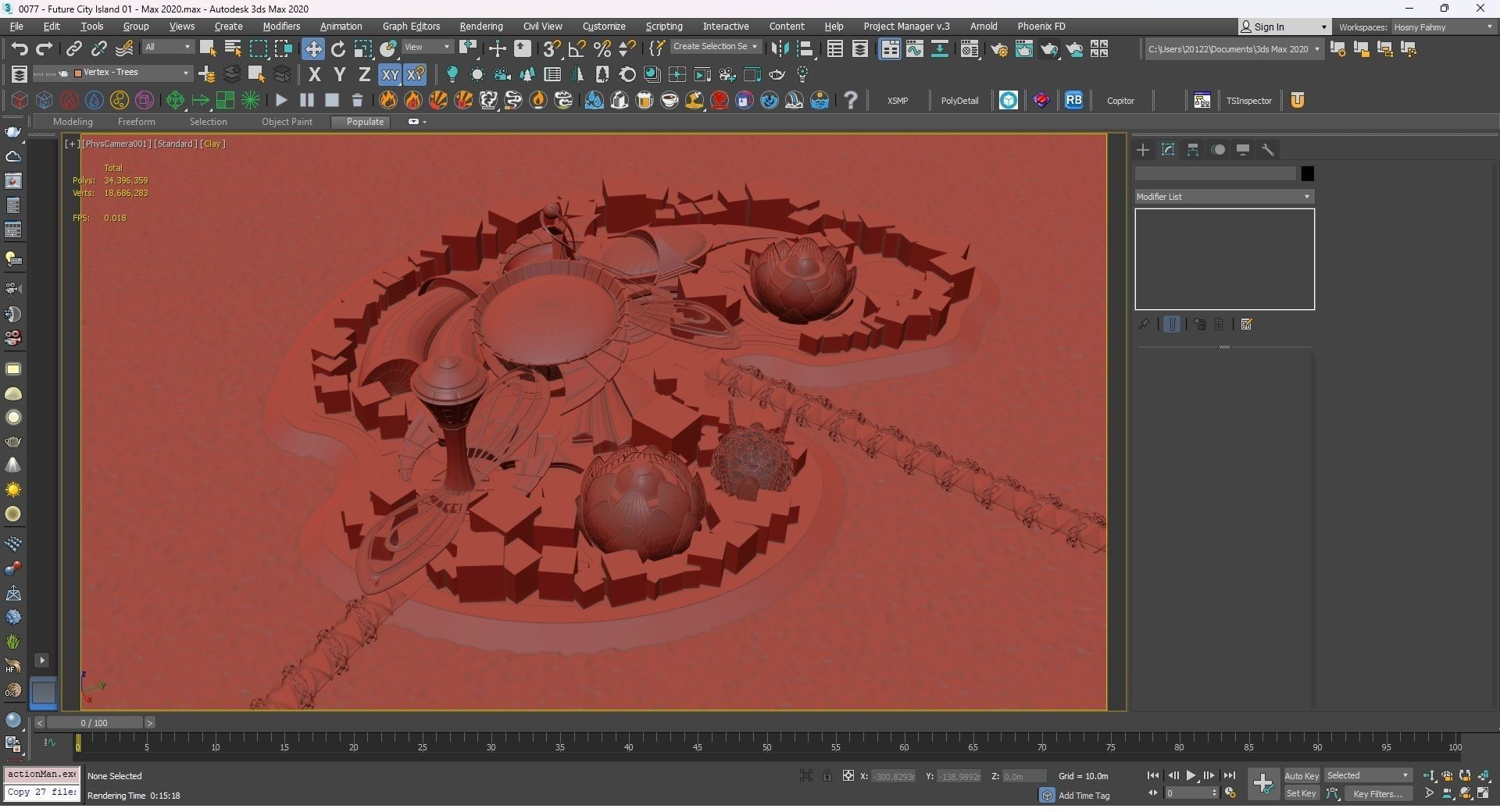Click the RB plugin toolbar icon
Viewport: 1500px width, 812px height.
tap(1073, 100)
